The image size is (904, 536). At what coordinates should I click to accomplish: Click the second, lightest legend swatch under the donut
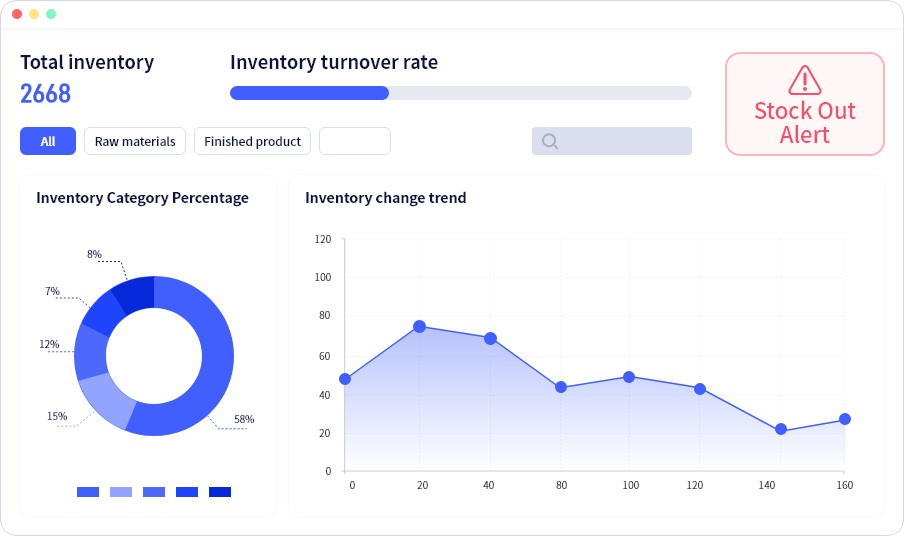click(121, 492)
